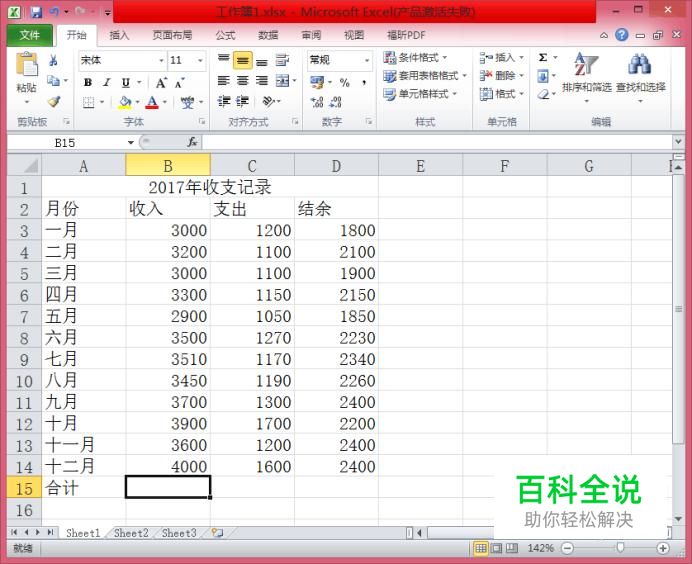Open 查找和选择 find and select
This screenshot has width=692, height=564.
coord(641,78)
